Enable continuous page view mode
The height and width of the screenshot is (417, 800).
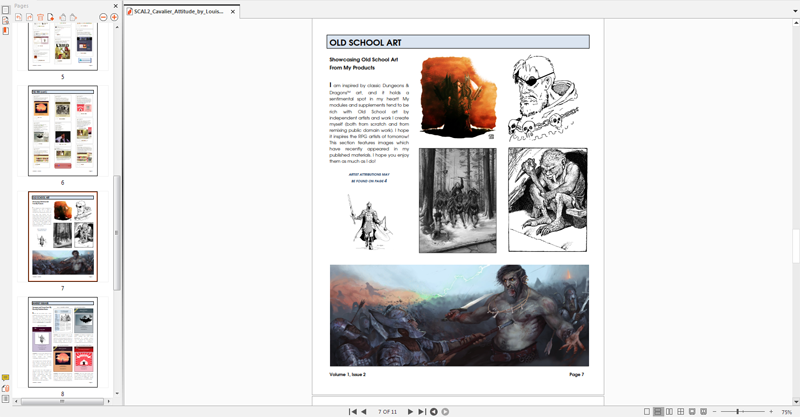coord(658,411)
